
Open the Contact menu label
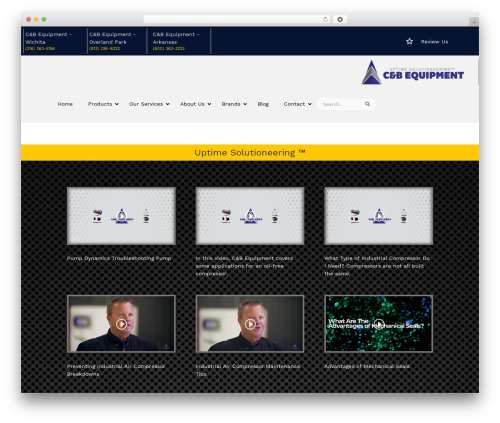(294, 104)
